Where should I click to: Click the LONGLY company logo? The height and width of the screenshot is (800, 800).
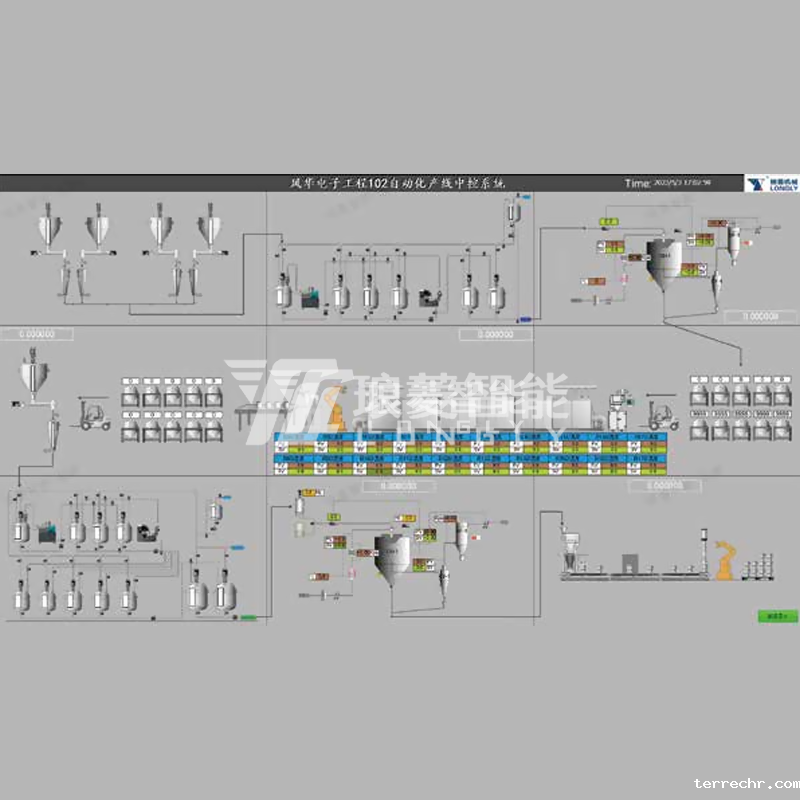tap(769, 183)
